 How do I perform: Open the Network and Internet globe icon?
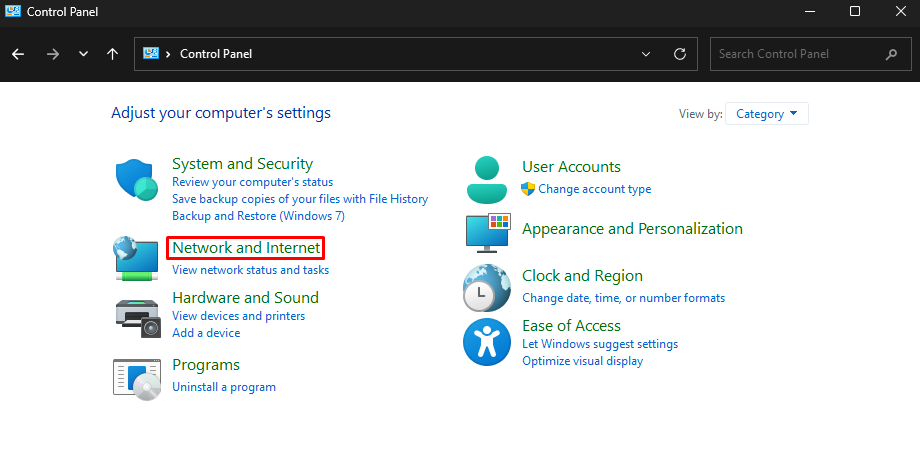[136, 259]
